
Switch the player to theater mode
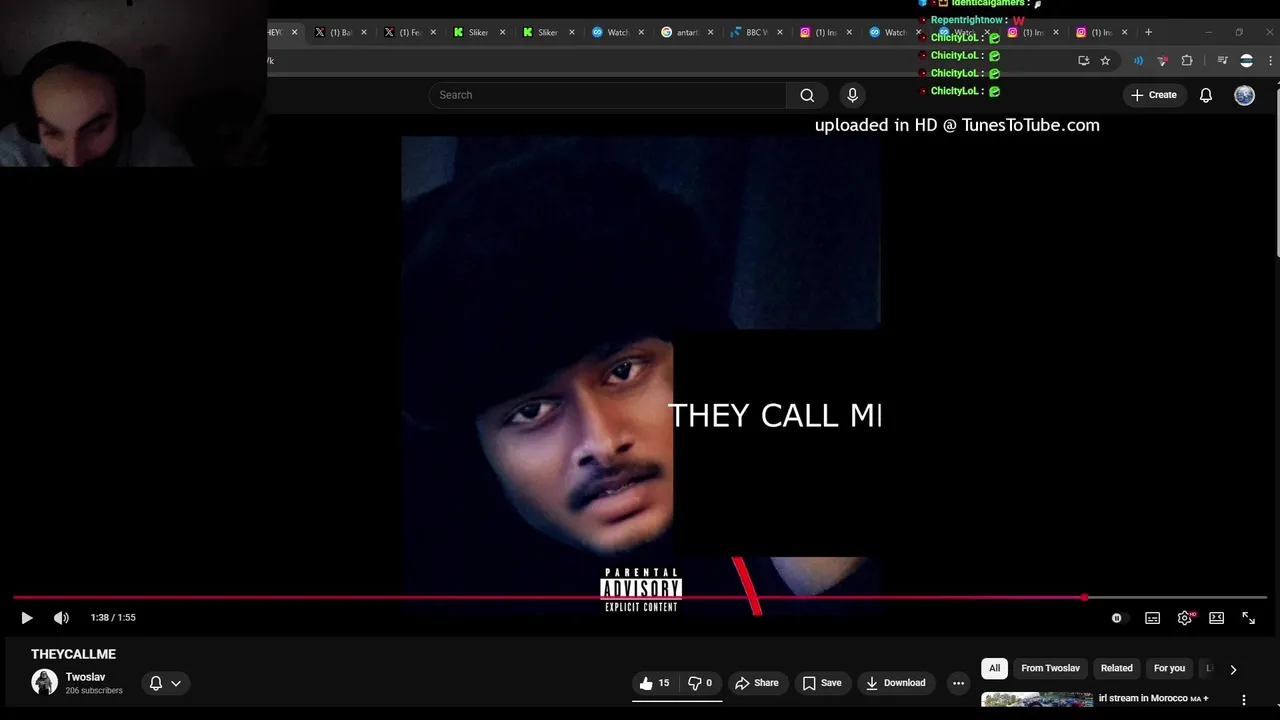1216,618
